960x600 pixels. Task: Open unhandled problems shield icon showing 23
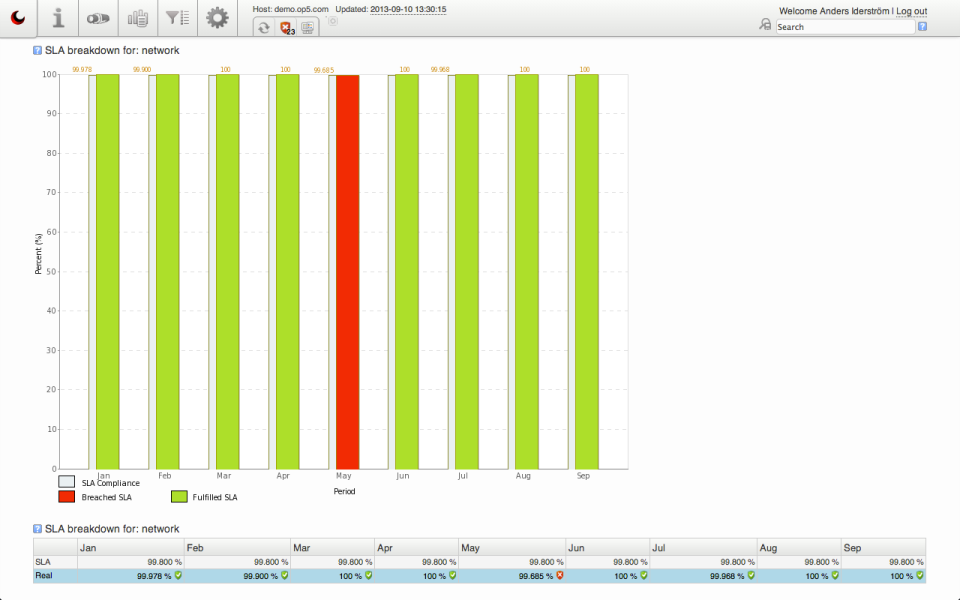point(286,28)
